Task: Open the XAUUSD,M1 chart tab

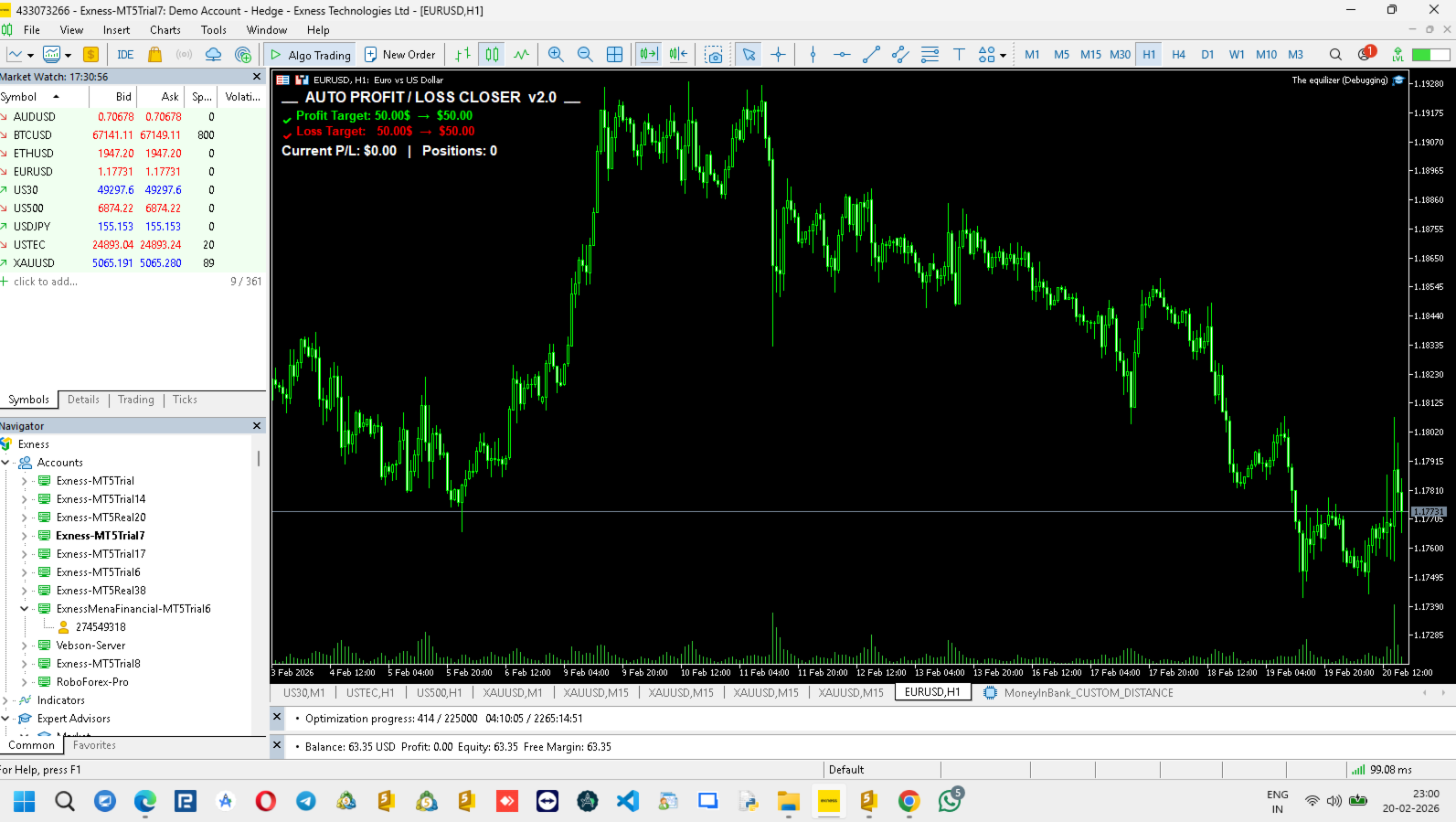Action: [x=513, y=693]
